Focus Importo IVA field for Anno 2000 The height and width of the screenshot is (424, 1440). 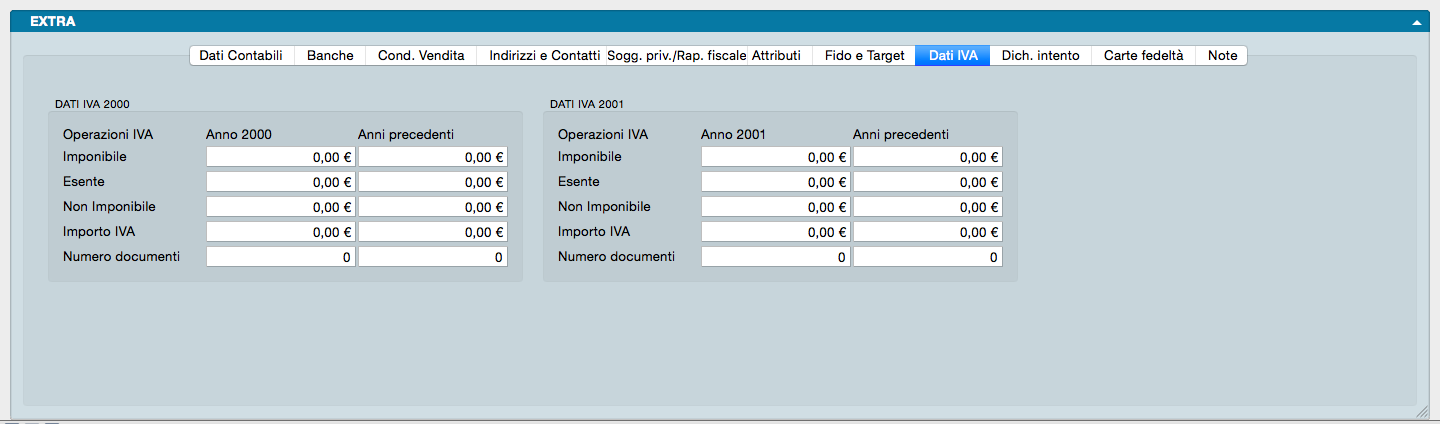click(x=281, y=232)
